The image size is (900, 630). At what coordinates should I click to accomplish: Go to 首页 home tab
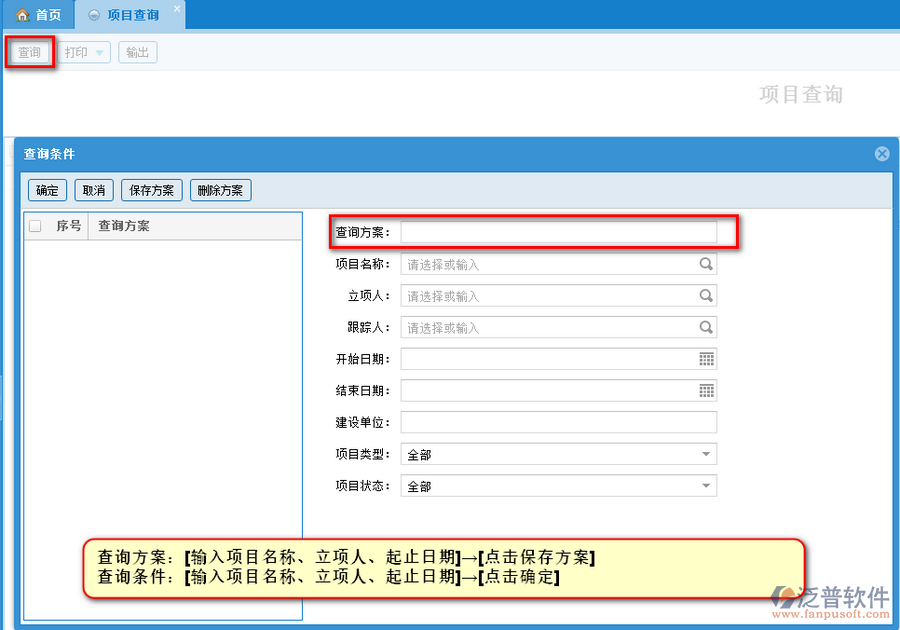pyautogui.click(x=38, y=15)
